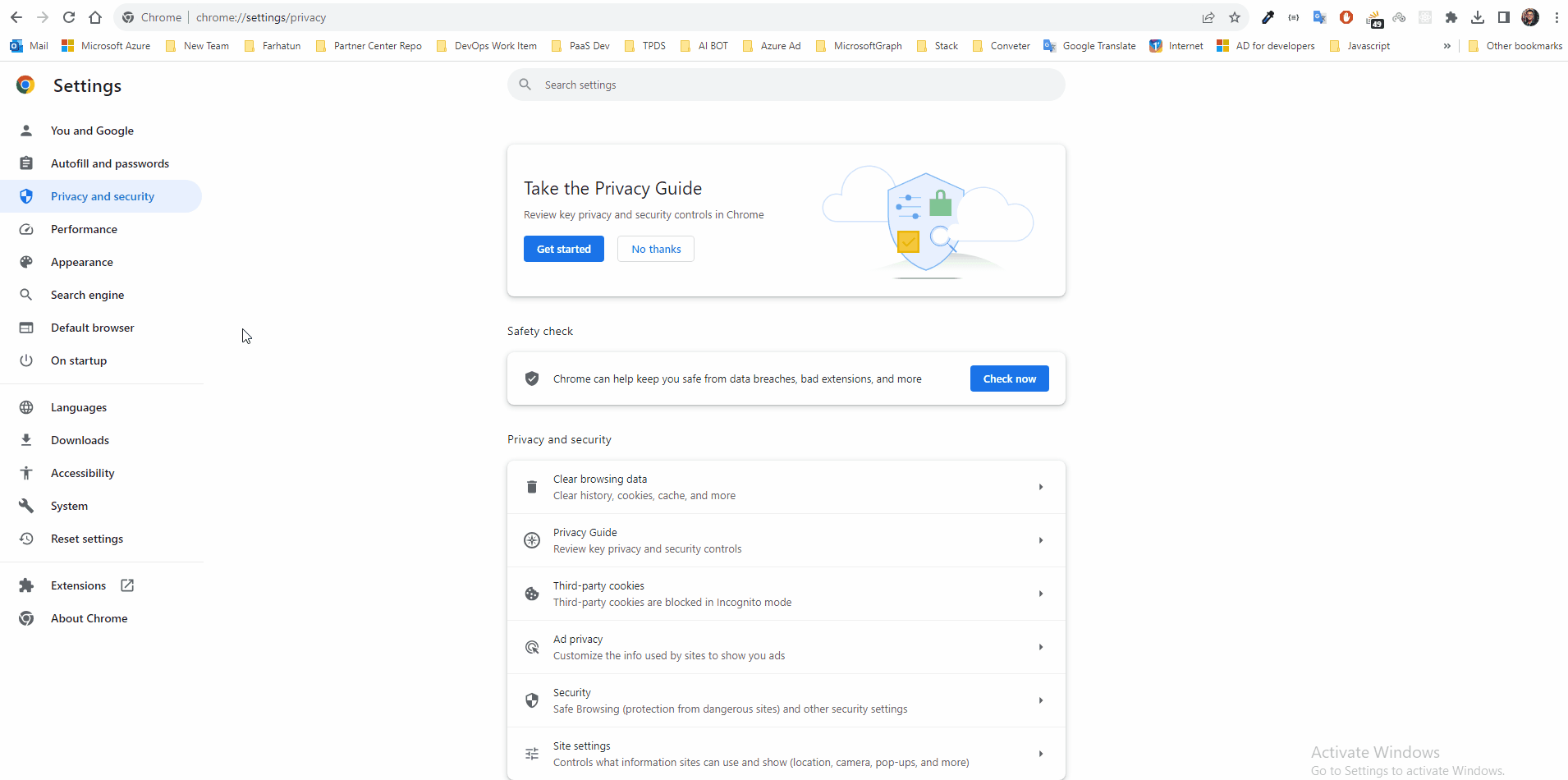This screenshot has width=1568, height=780.
Task: Click the forward navigation arrow
Action: [x=43, y=17]
